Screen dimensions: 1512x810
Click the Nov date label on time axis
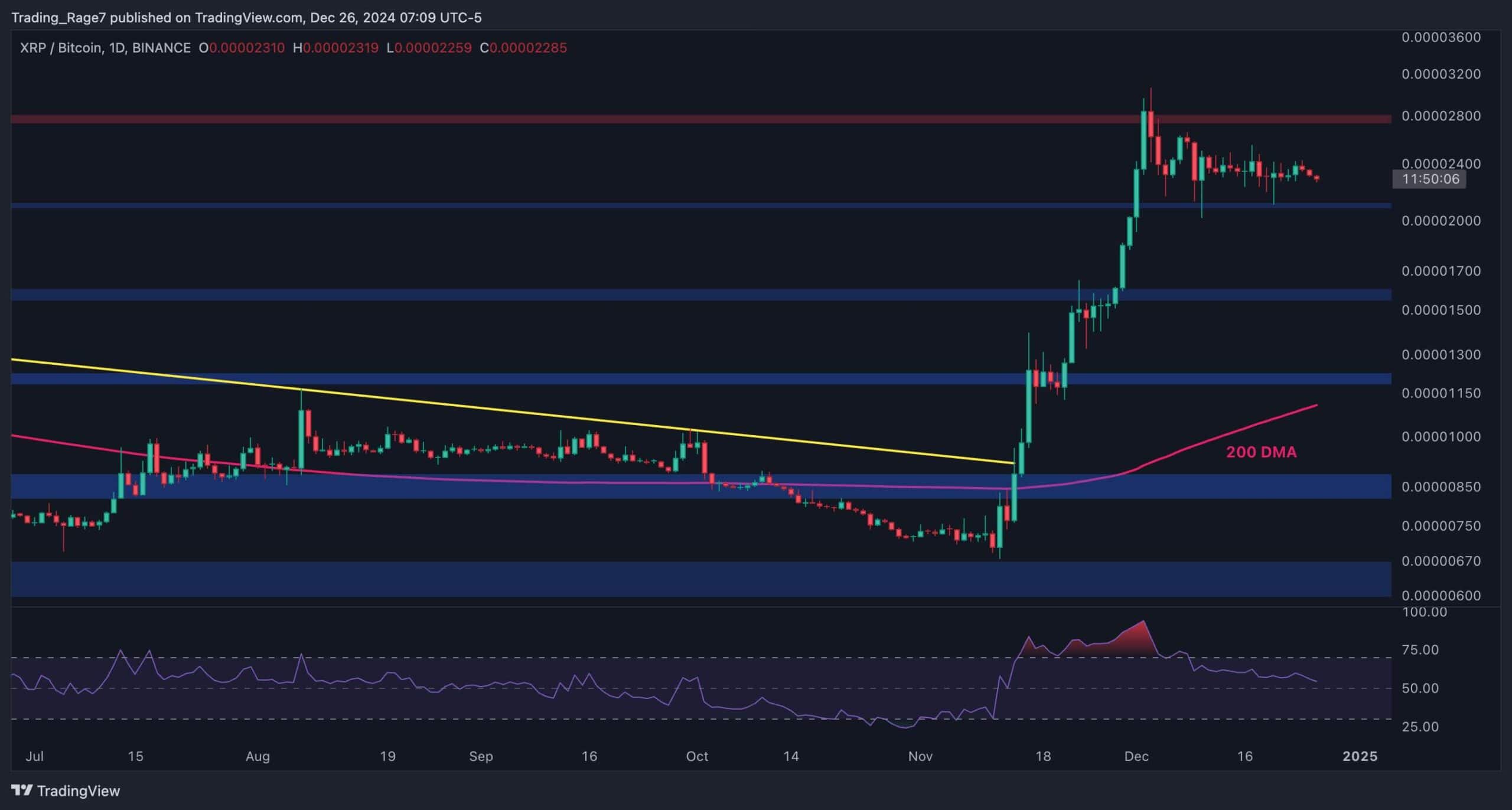(920, 756)
